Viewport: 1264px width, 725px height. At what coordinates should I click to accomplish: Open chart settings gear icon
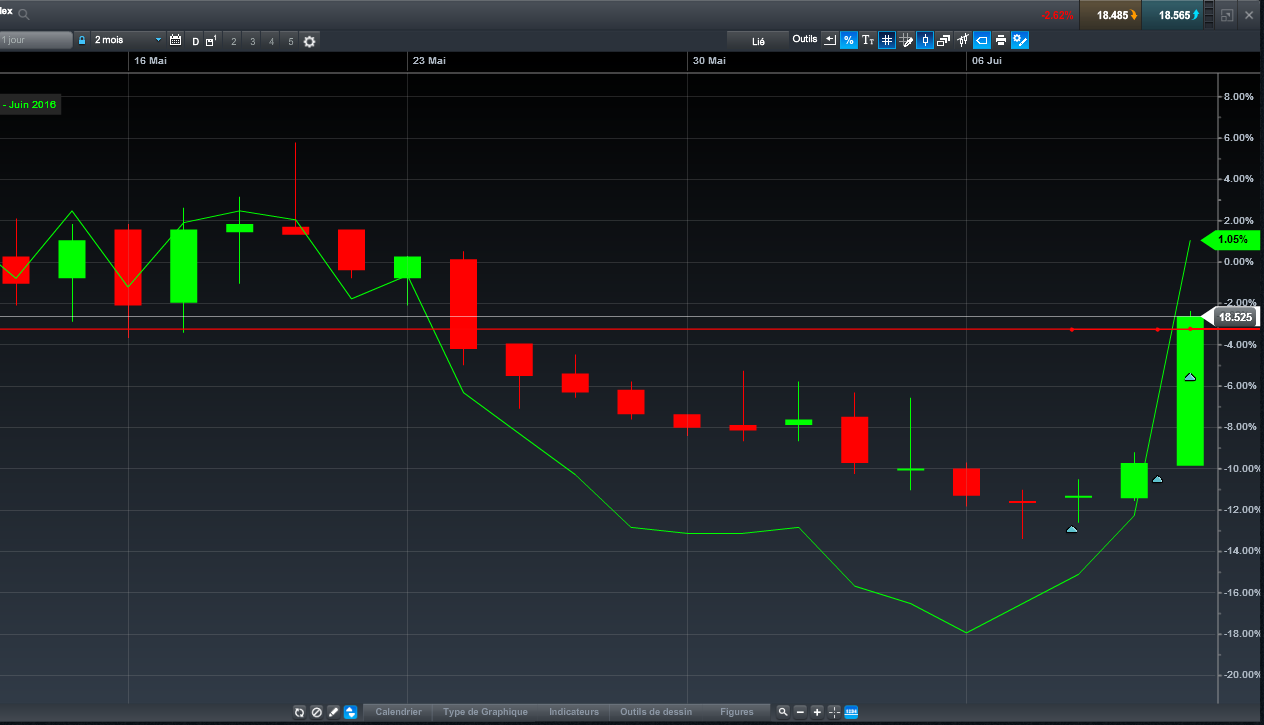click(x=310, y=41)
